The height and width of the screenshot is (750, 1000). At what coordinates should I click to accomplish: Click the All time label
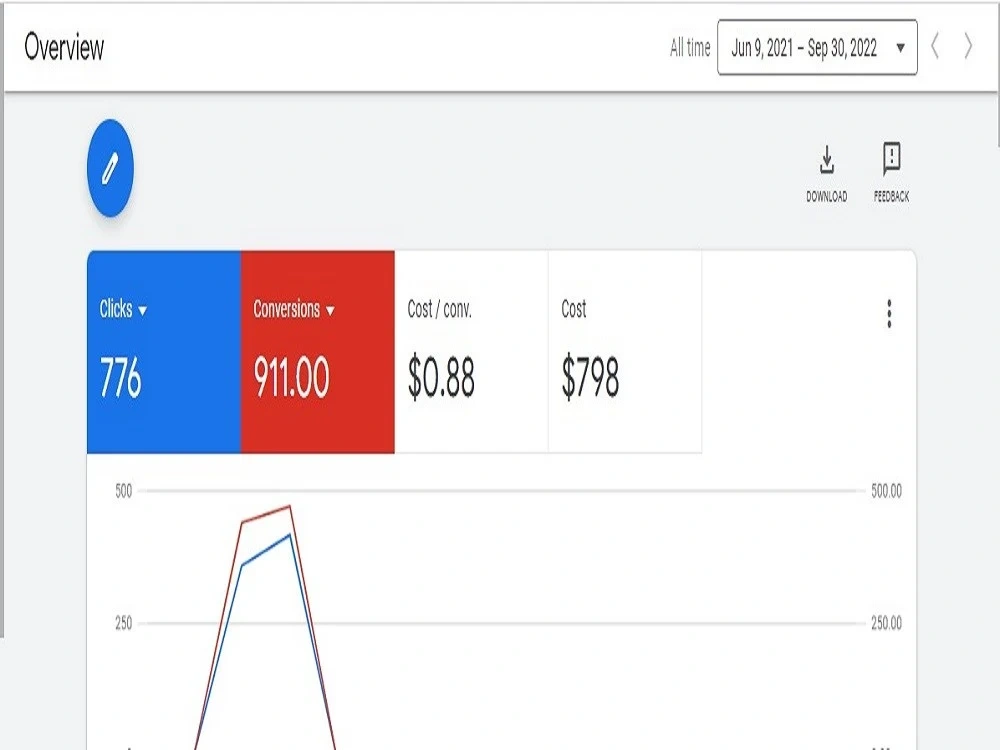coord(689,47)
